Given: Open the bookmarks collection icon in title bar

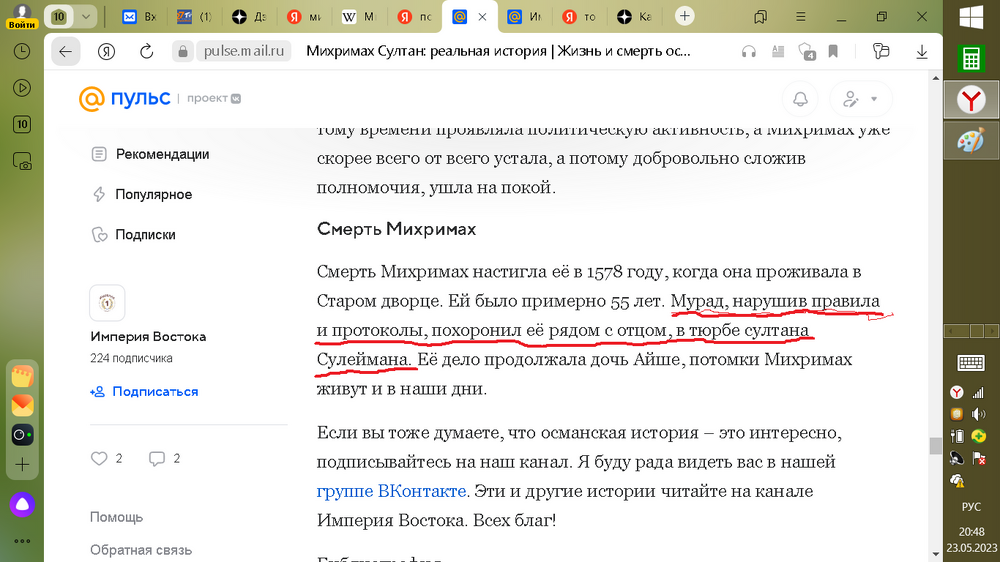Looking at the screenshot, I should click(760, 17).
